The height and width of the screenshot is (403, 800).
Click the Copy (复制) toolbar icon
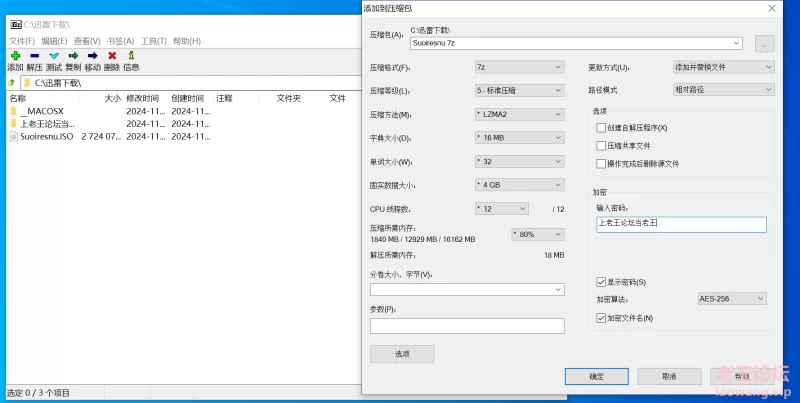click(x=73, y=56)
